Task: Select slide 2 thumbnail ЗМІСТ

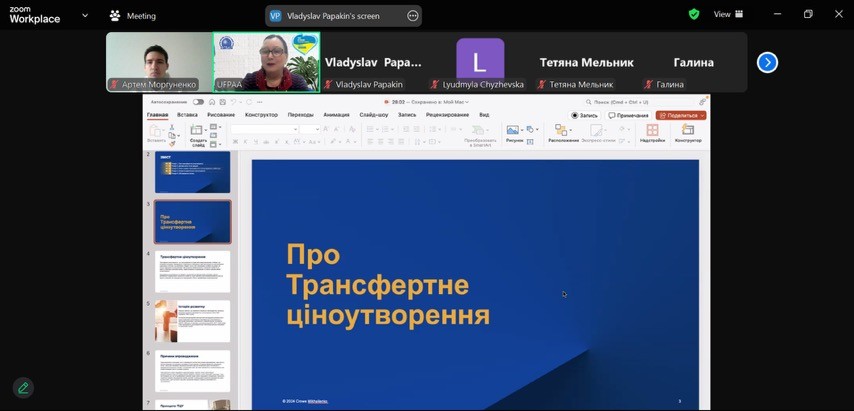Action: point(192,172)
